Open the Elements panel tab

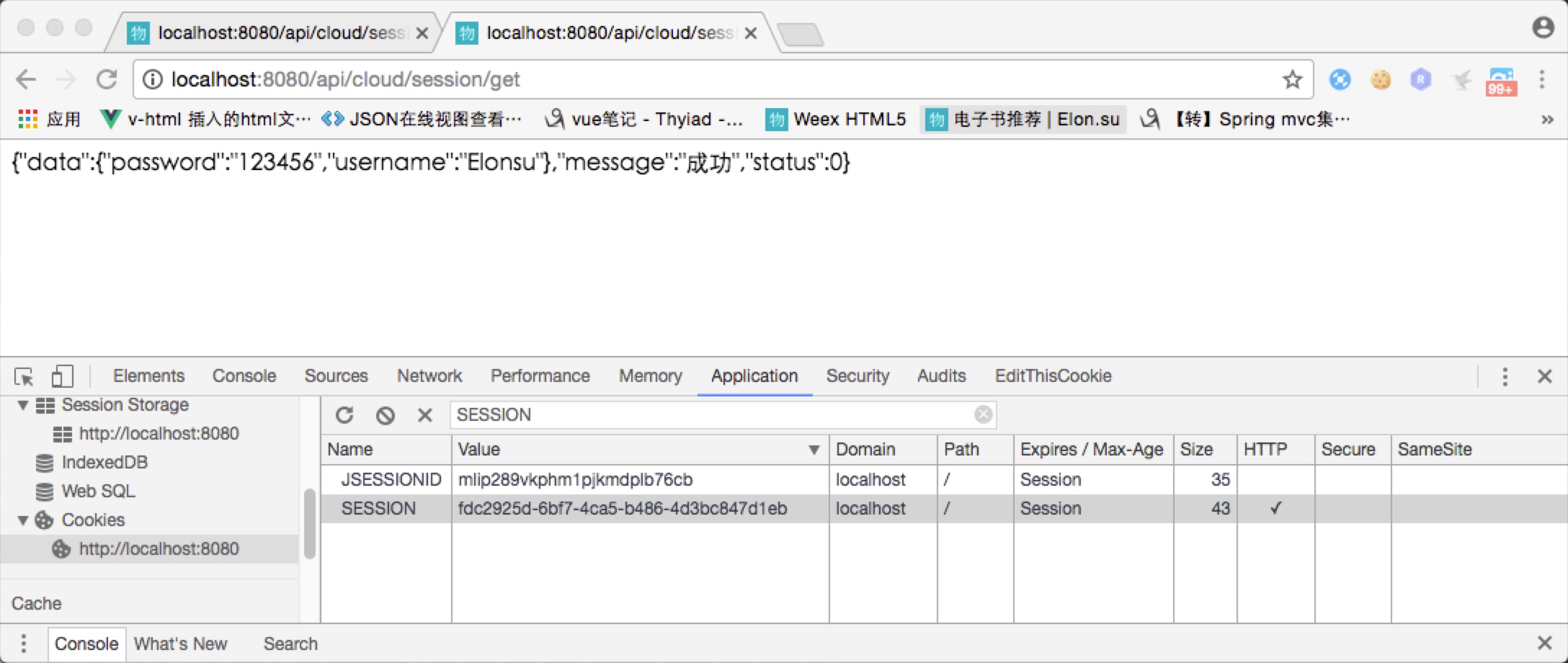pyautogui.click(x=148, y=376)
